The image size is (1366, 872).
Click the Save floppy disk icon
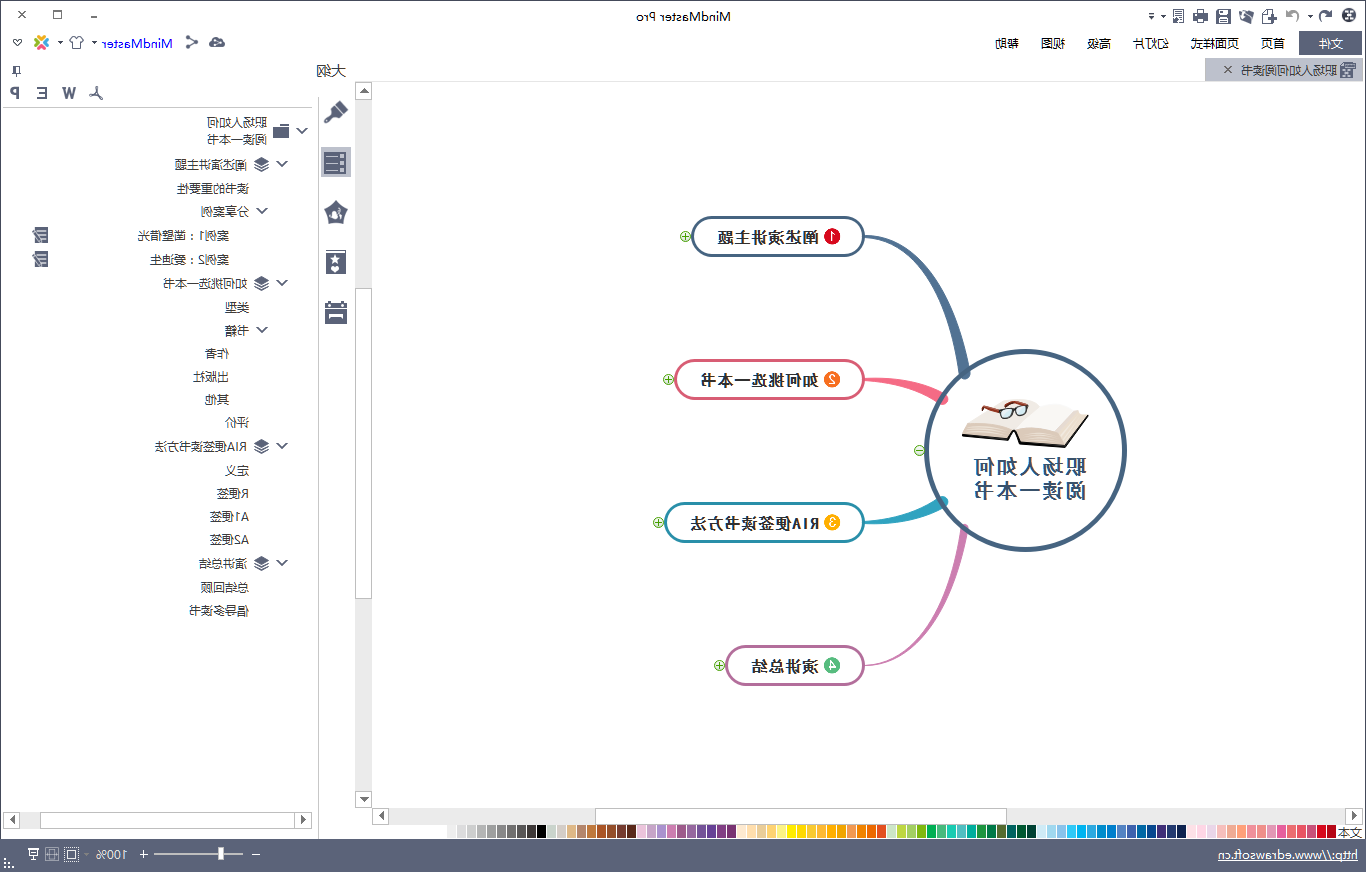1223,16
